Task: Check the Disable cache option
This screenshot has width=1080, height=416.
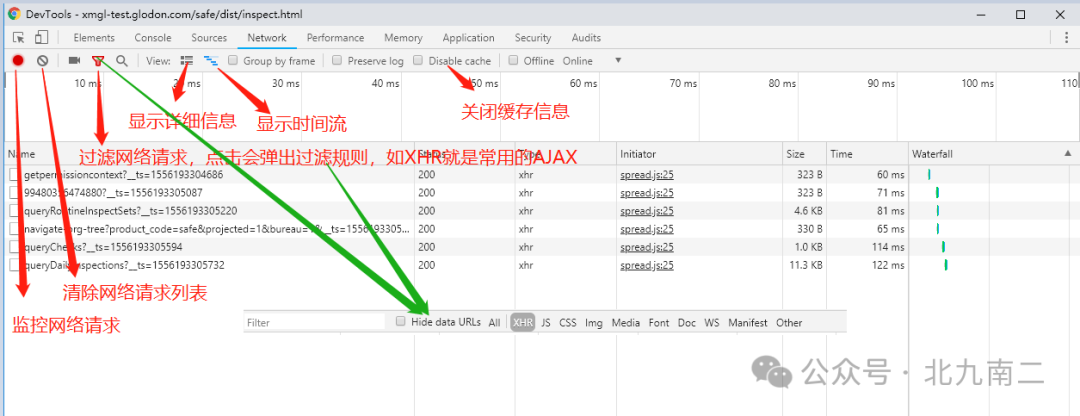Action: point(418,61)
